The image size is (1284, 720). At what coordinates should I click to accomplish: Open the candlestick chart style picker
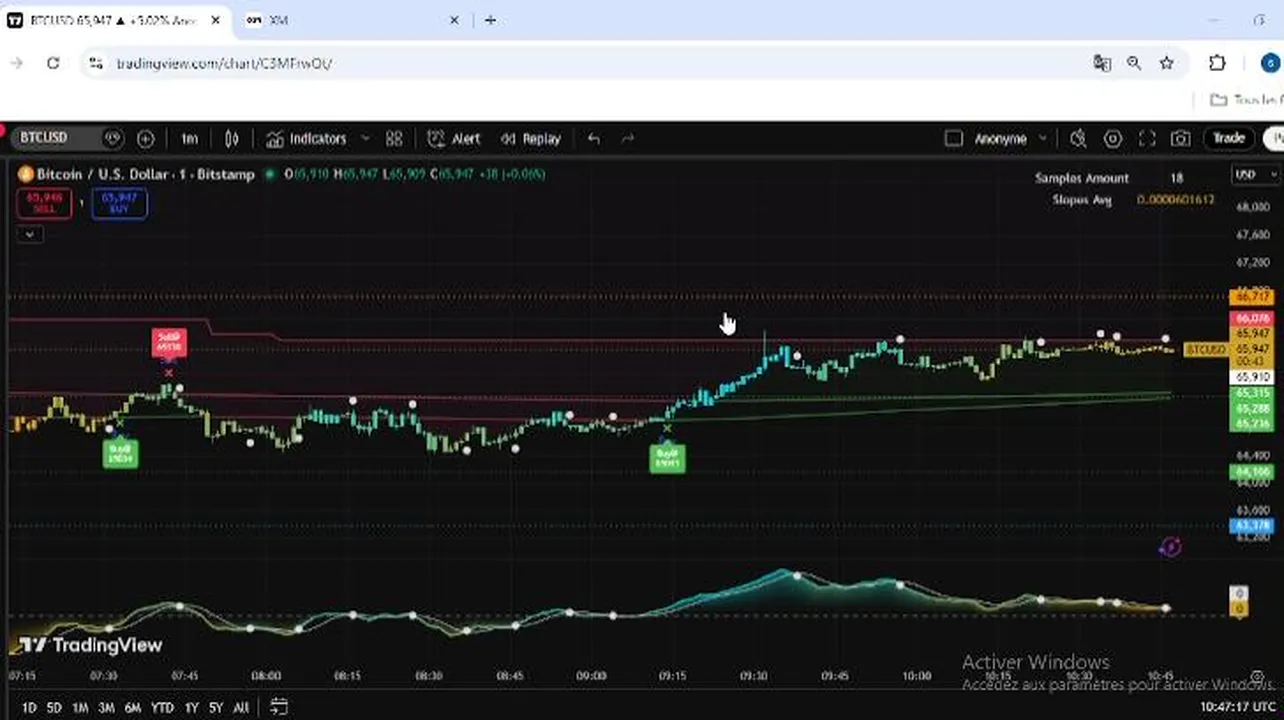coord(232,139)
